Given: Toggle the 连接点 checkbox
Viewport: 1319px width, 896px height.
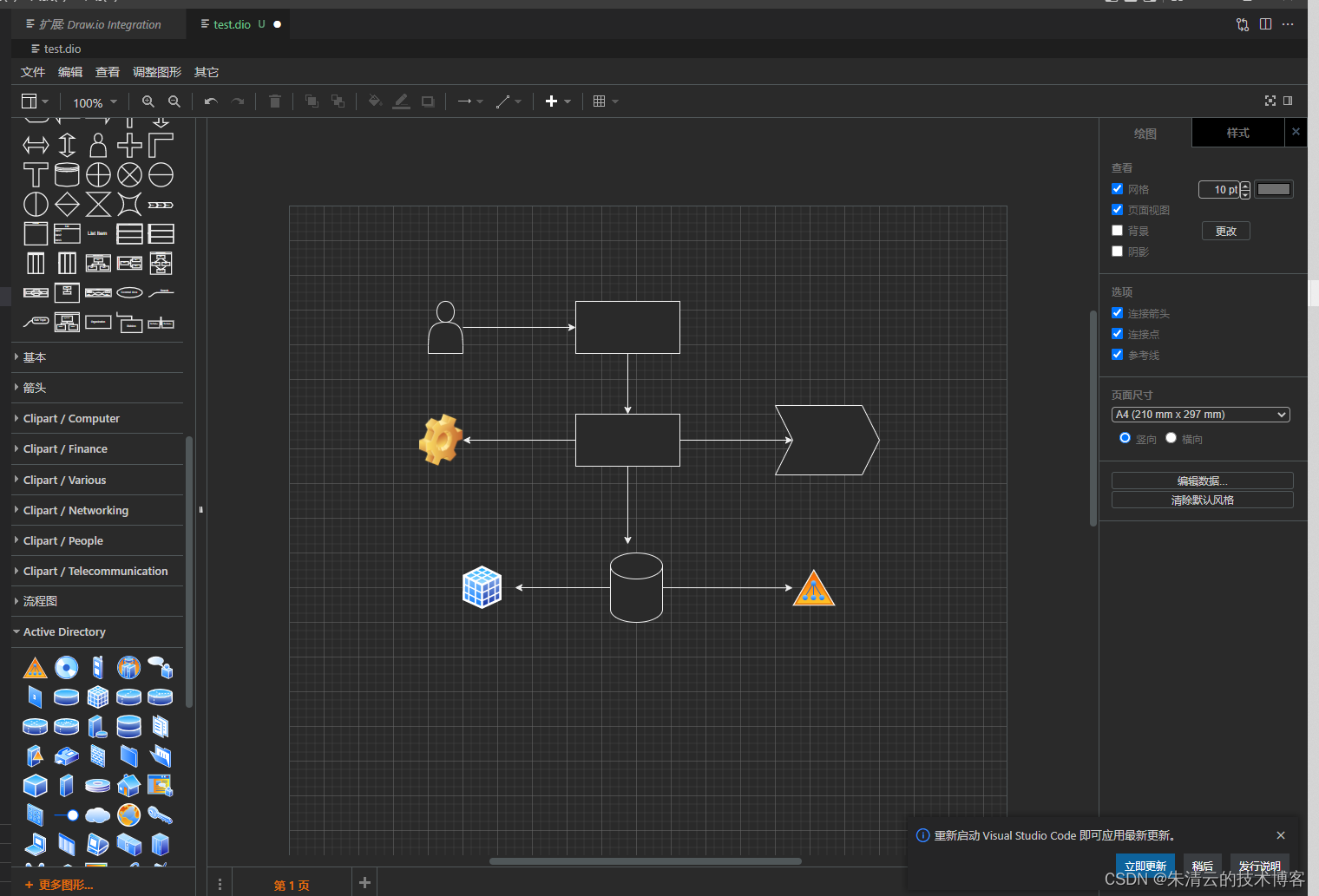Looking at the screenshot, I should point(1118,333).
